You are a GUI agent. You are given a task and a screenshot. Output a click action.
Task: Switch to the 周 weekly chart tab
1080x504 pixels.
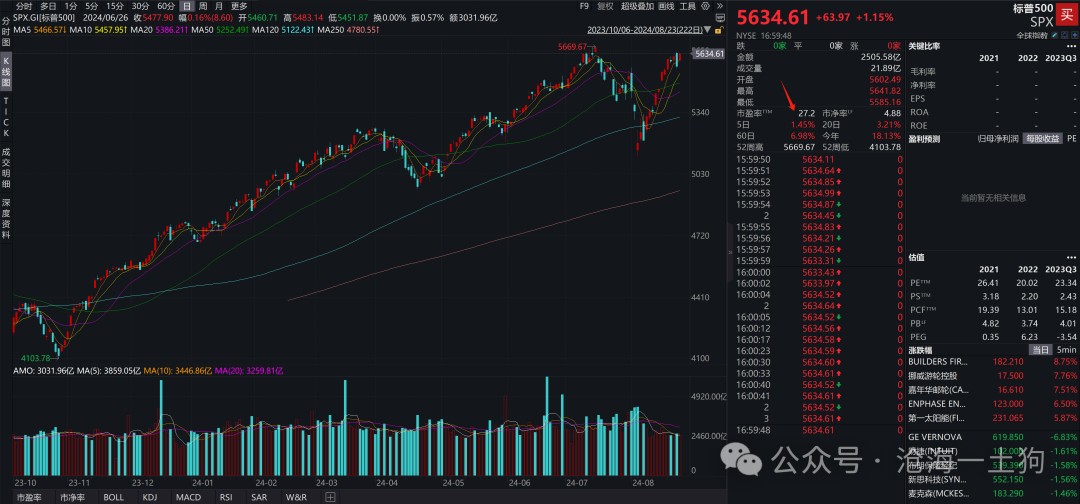point(203,6)
